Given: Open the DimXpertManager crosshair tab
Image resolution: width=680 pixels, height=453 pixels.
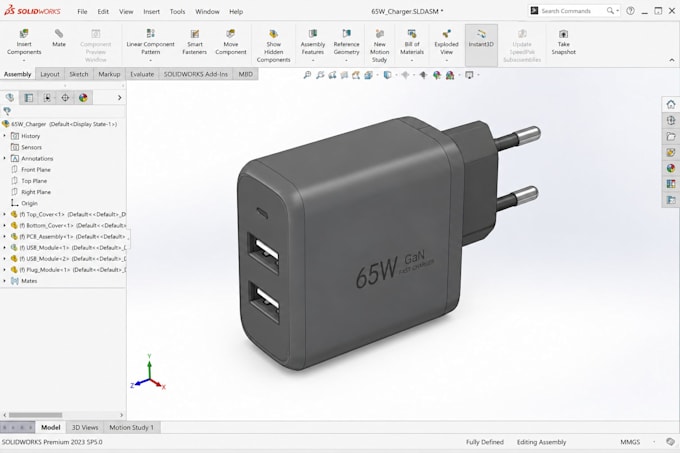Looking at the screenshot, I should coord(65,98).
